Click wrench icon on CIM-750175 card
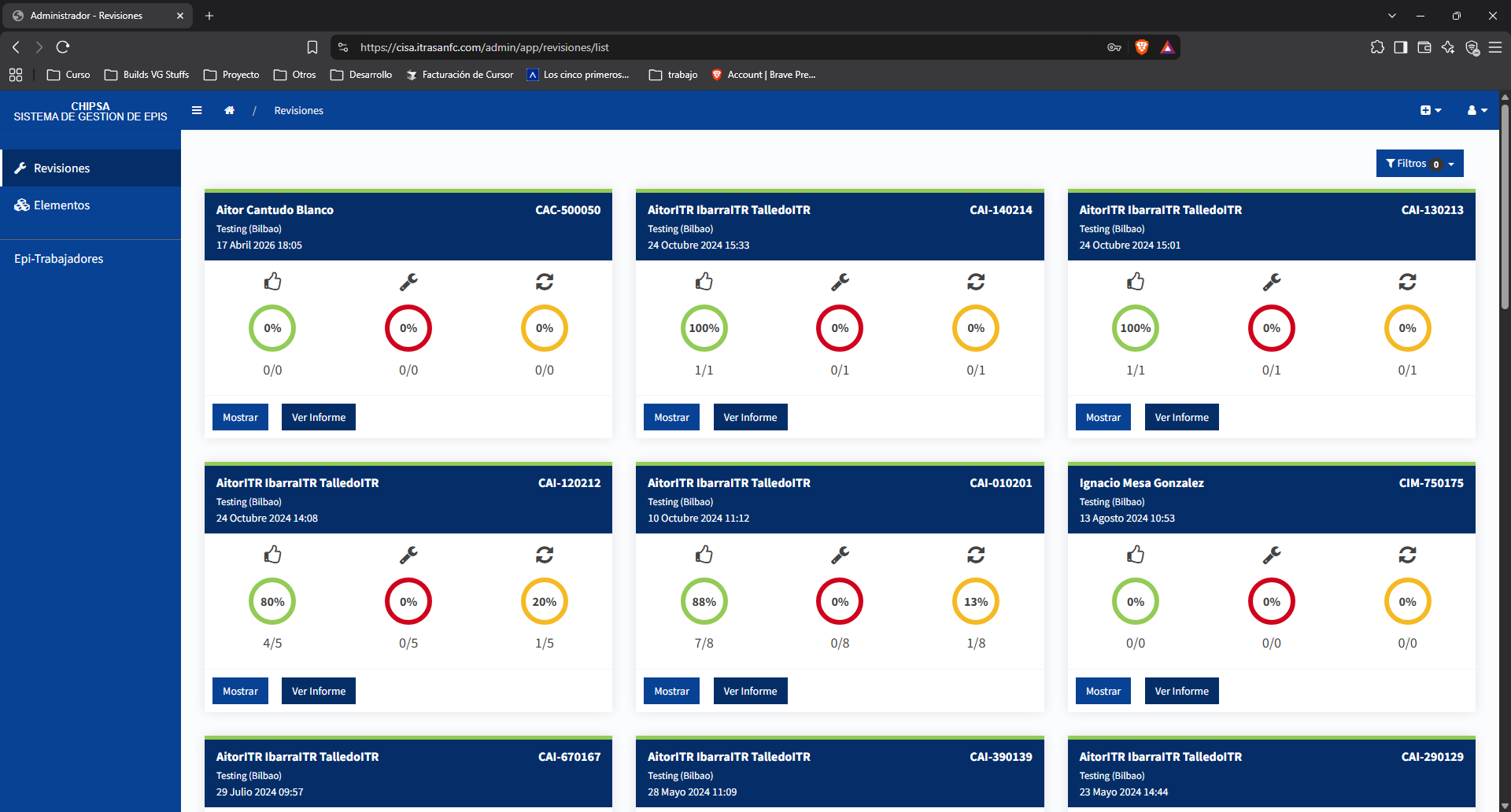Screen dimensions: 1511x812 1272,555
